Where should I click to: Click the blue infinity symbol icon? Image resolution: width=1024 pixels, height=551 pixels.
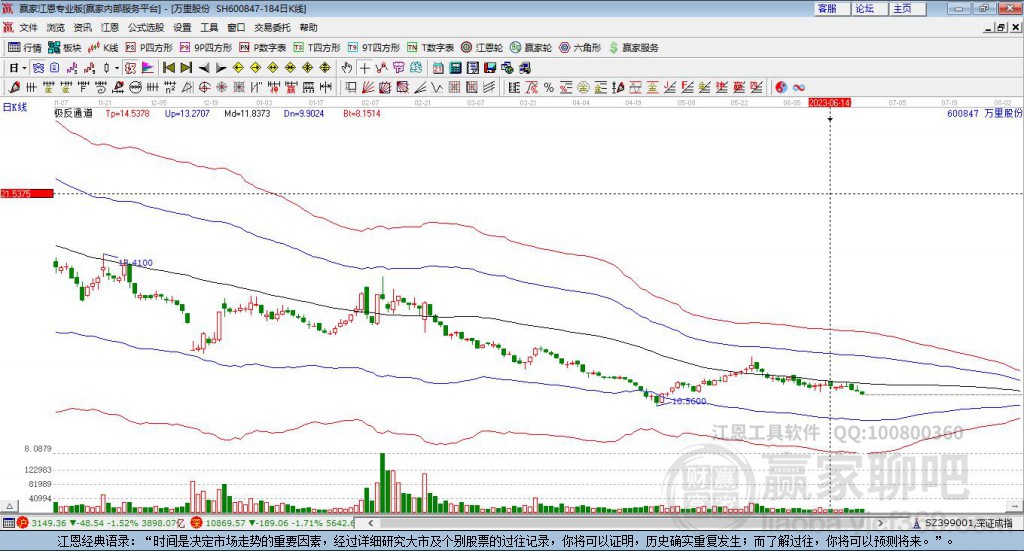click(x=799, y=87)
